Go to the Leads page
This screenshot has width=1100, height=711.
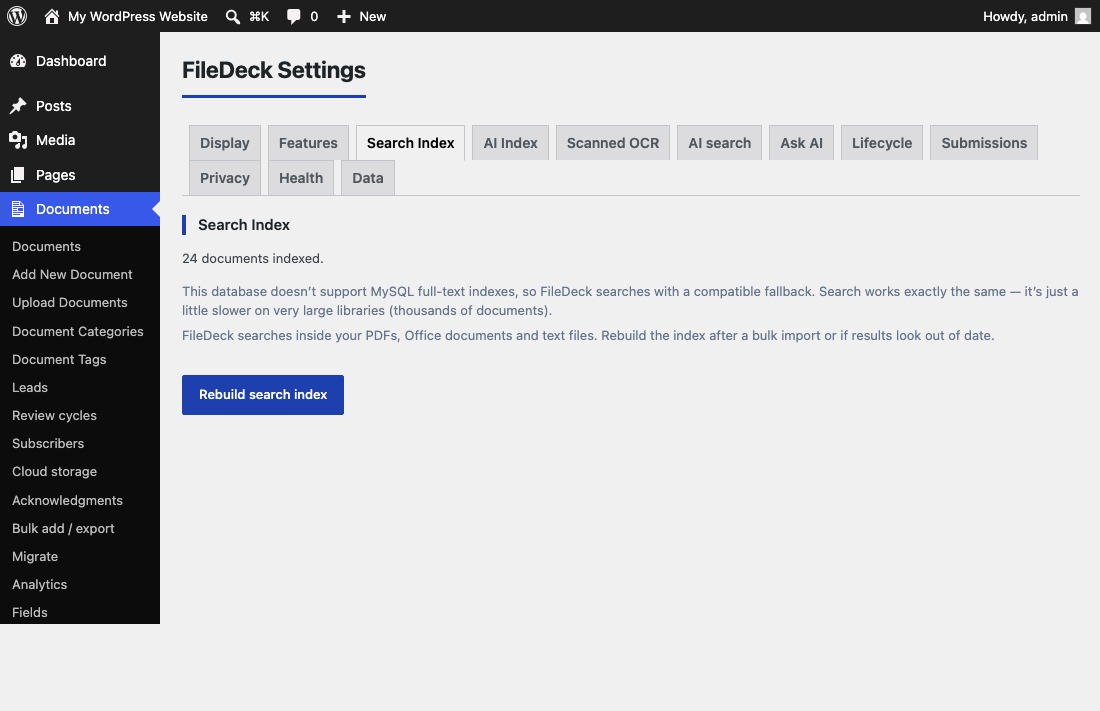(29, 387)
